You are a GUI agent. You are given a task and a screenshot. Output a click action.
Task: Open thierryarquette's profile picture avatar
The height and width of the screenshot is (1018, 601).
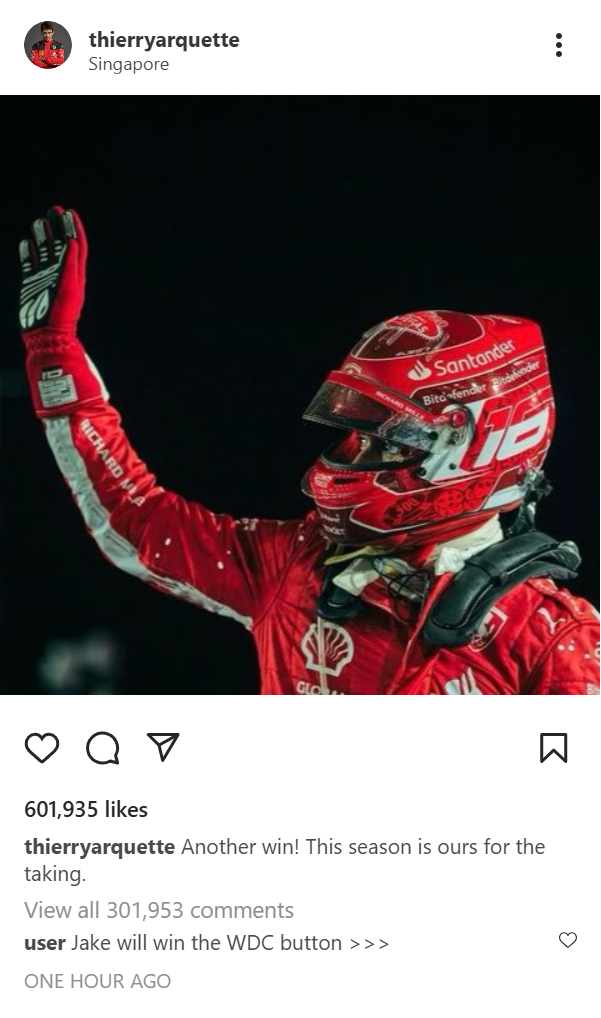click(48, 45)
